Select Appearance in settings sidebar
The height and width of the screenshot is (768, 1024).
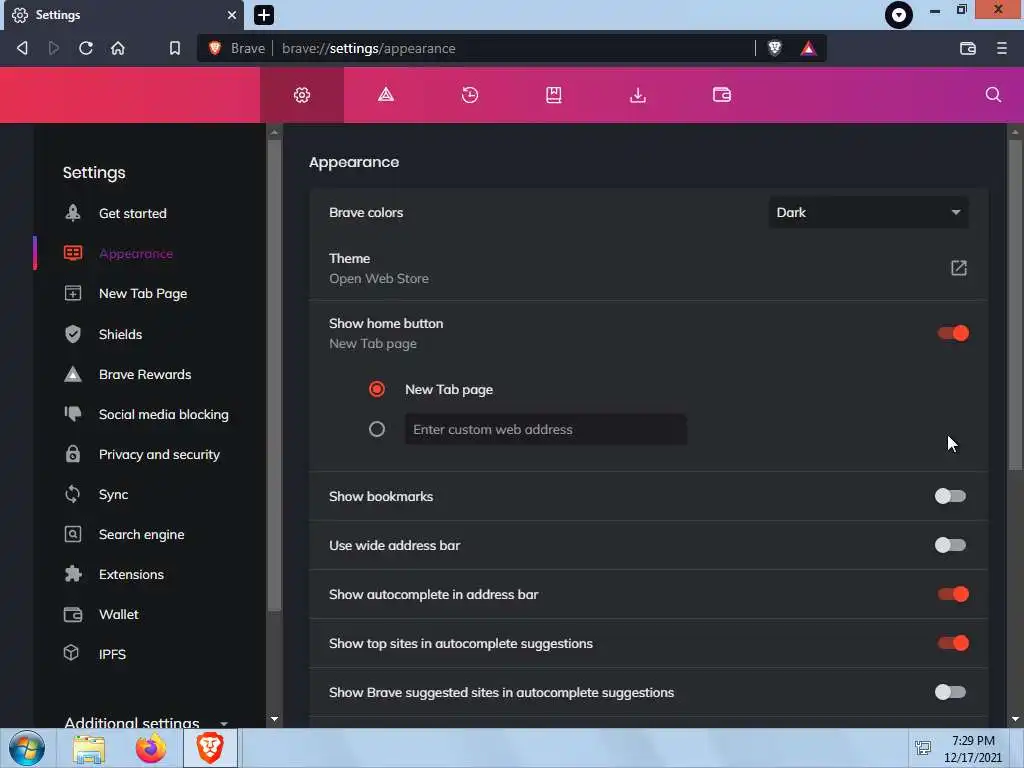[x=136, y=253]
